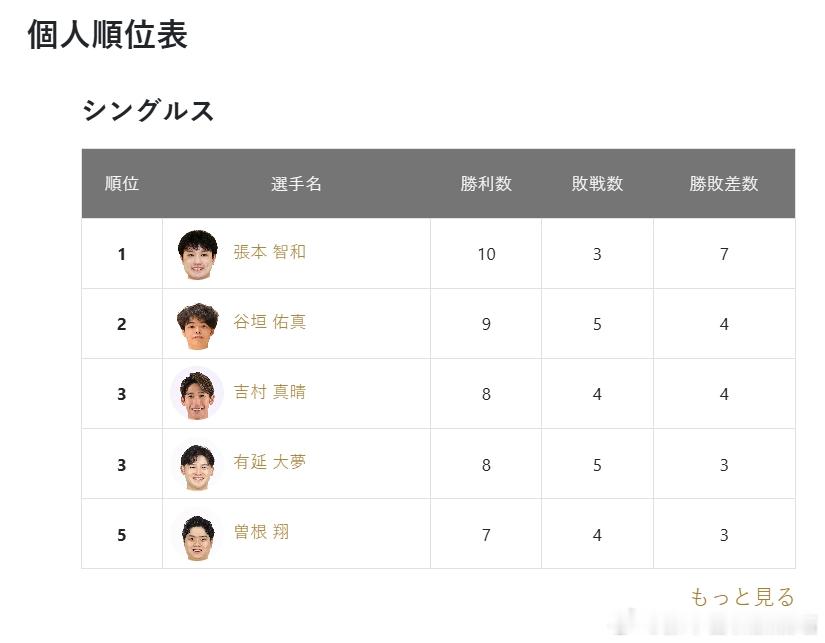Click the もっと見る link
825x643 pixels.
click(742, 597)
